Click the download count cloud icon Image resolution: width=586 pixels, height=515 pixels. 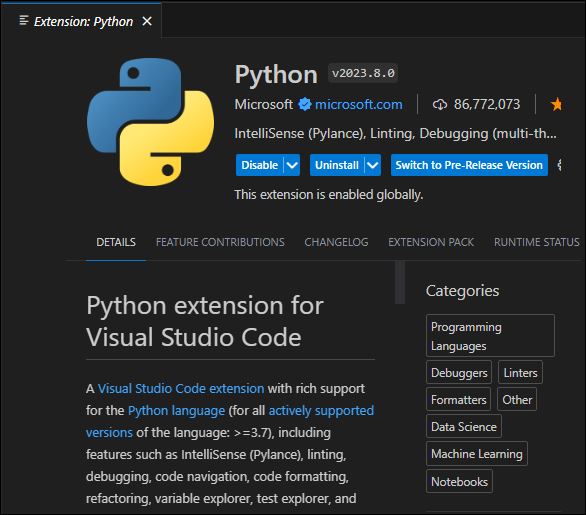click(440, 105)
